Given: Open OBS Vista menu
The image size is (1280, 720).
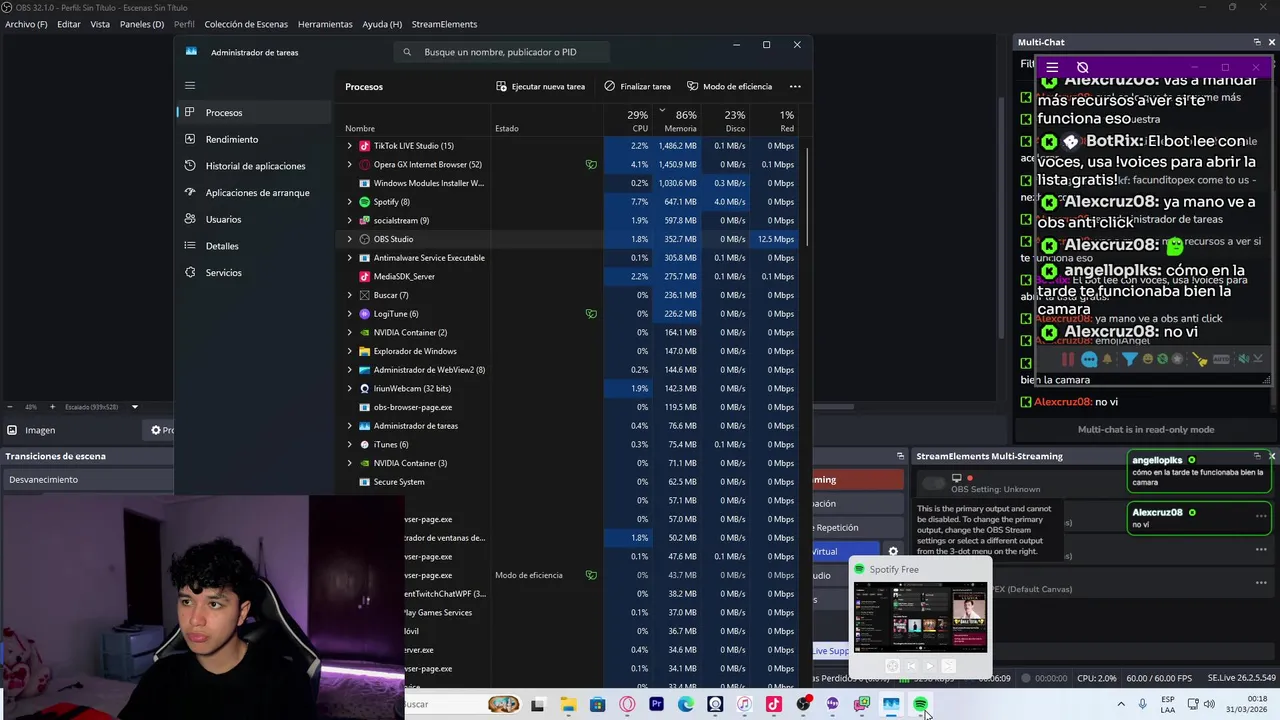Looking at the screenshot, I should (100, 24).
